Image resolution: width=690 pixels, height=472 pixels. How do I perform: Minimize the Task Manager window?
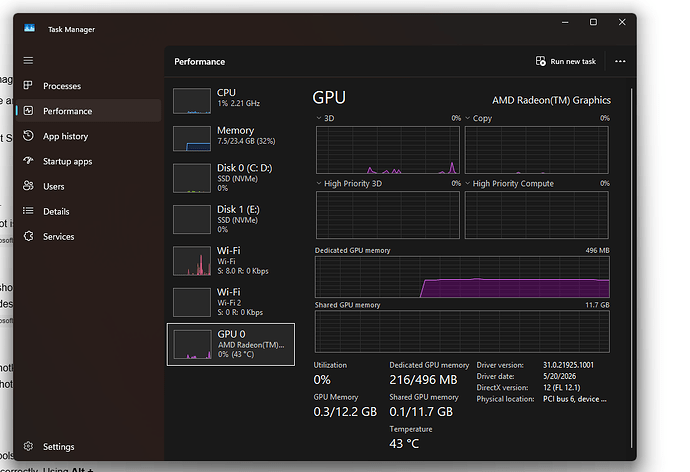pyautogui.click(x=565, y=22)
